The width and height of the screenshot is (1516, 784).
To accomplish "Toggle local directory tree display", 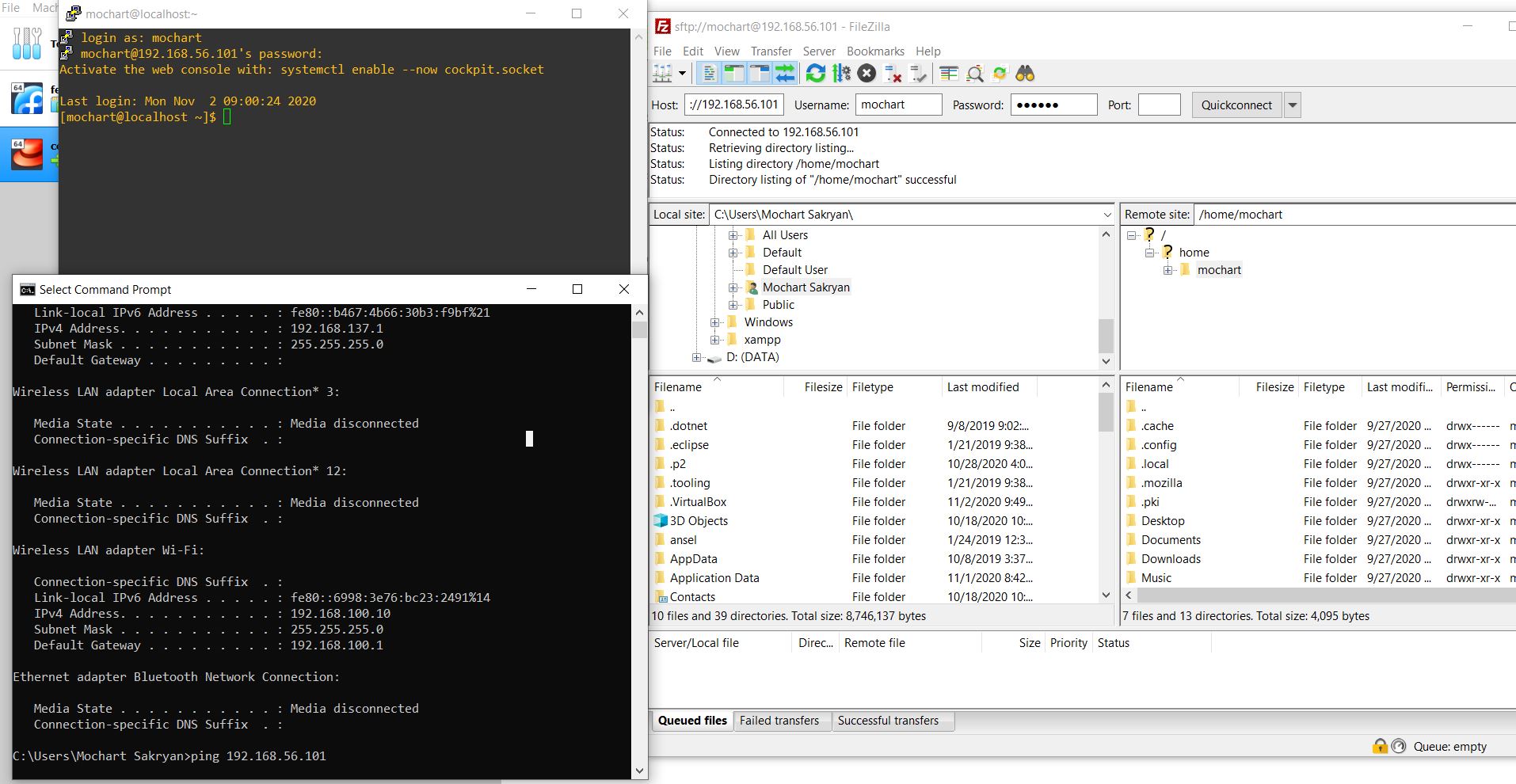I will coord(734,74).
